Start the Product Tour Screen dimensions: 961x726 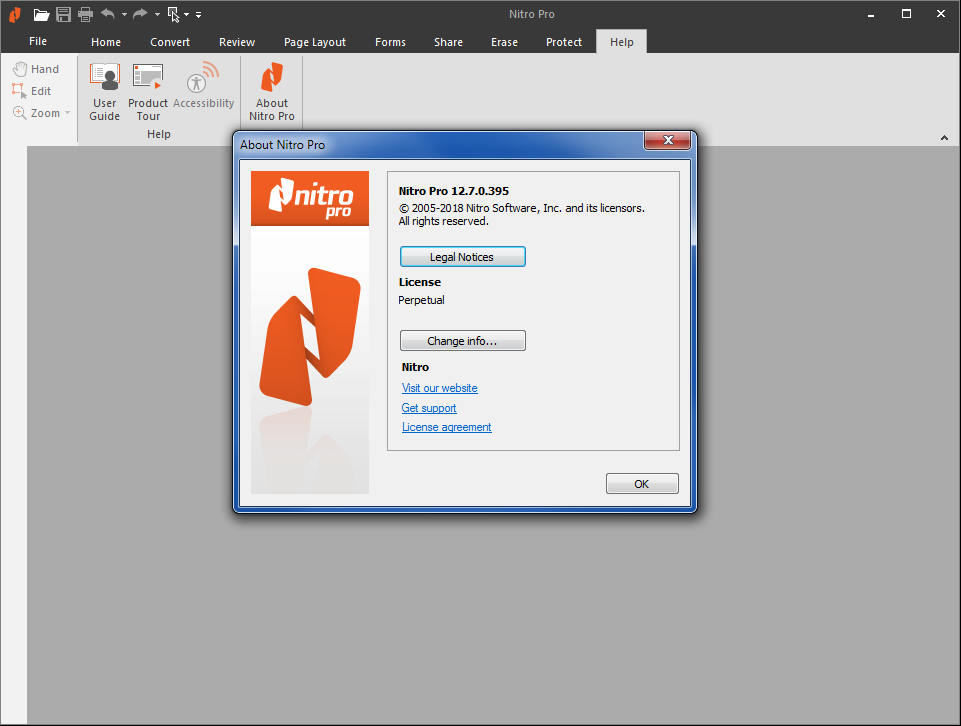point(148,92)
